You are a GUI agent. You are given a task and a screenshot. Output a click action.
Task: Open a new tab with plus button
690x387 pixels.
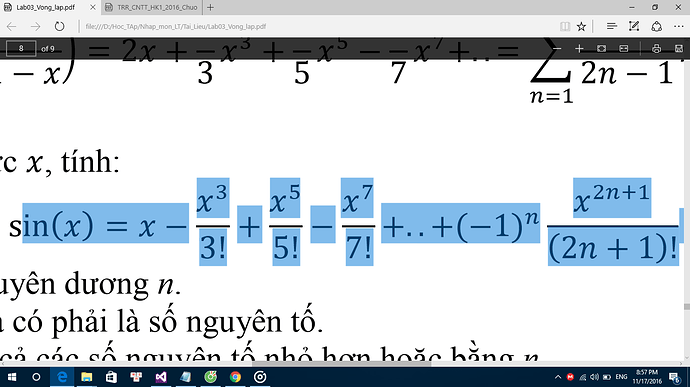[x=210, y=7]
